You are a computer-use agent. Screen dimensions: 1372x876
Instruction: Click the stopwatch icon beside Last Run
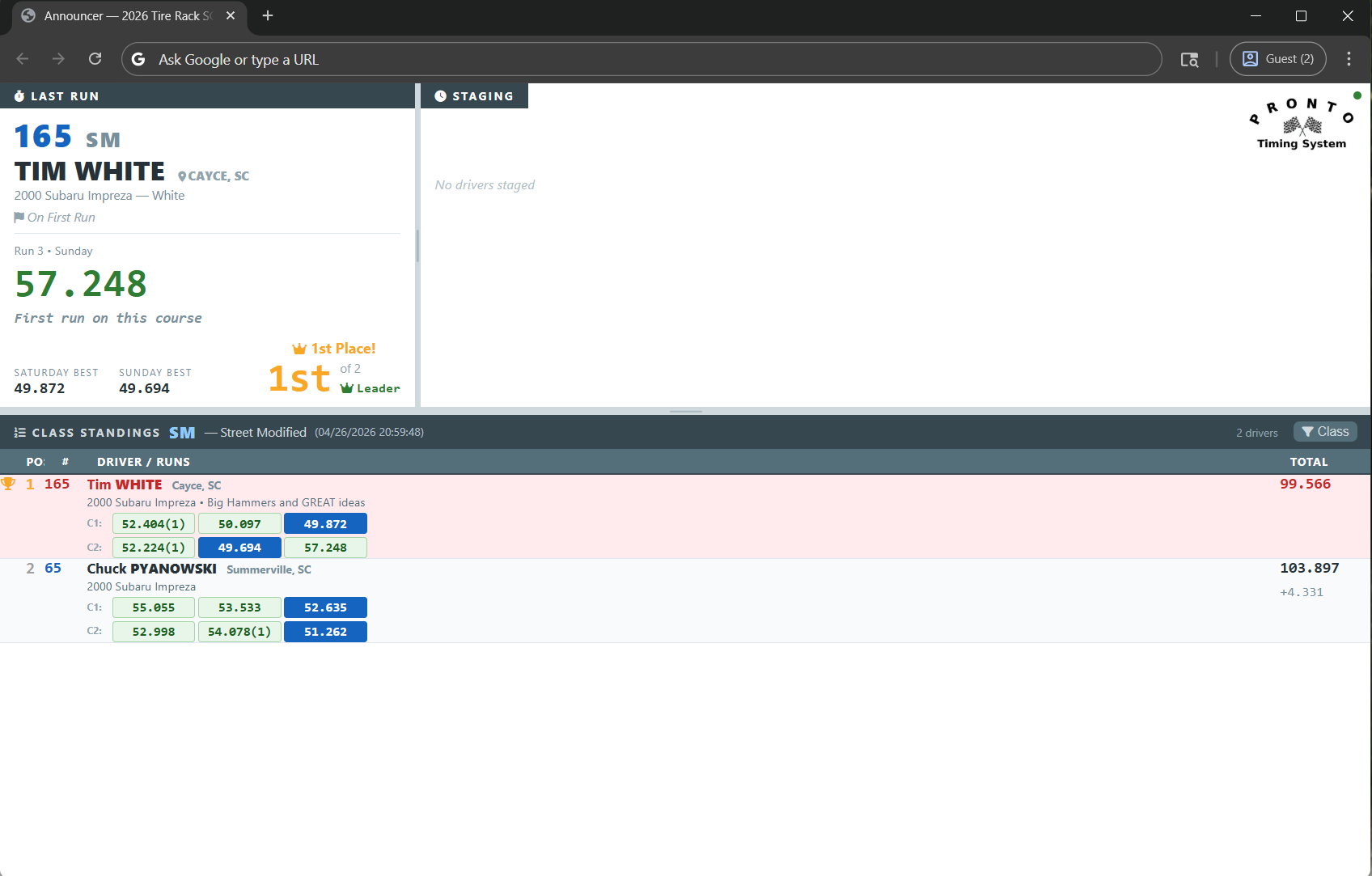coord(19,96)
